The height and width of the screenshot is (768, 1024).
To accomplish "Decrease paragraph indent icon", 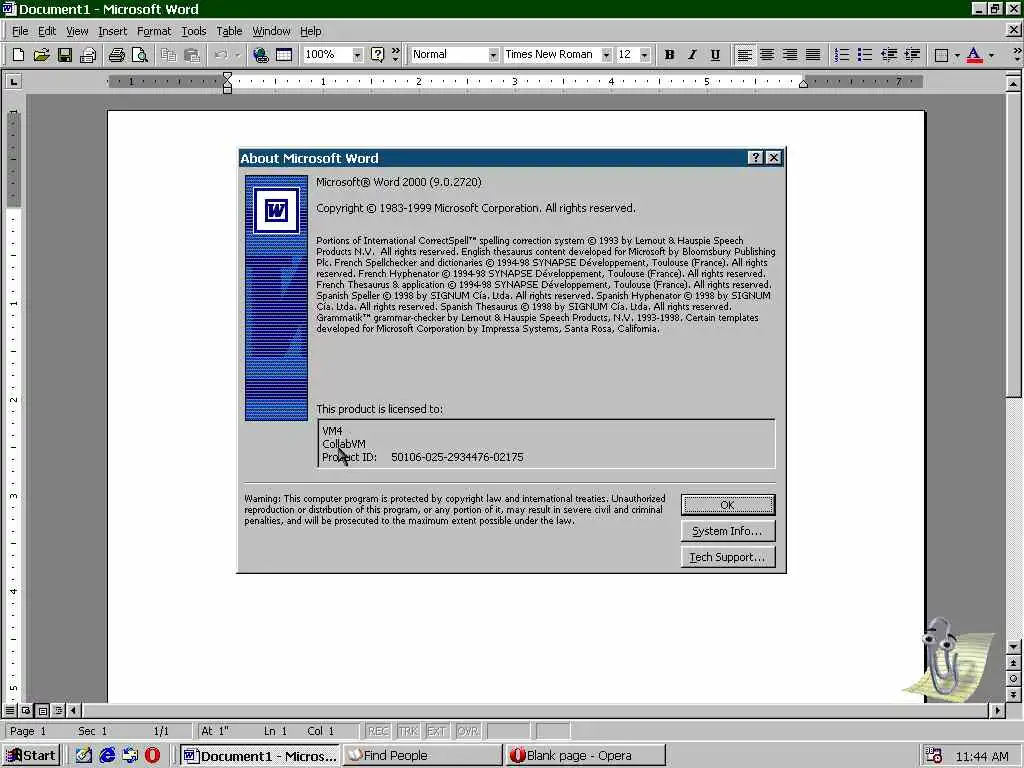I will [x=888, y=55].
